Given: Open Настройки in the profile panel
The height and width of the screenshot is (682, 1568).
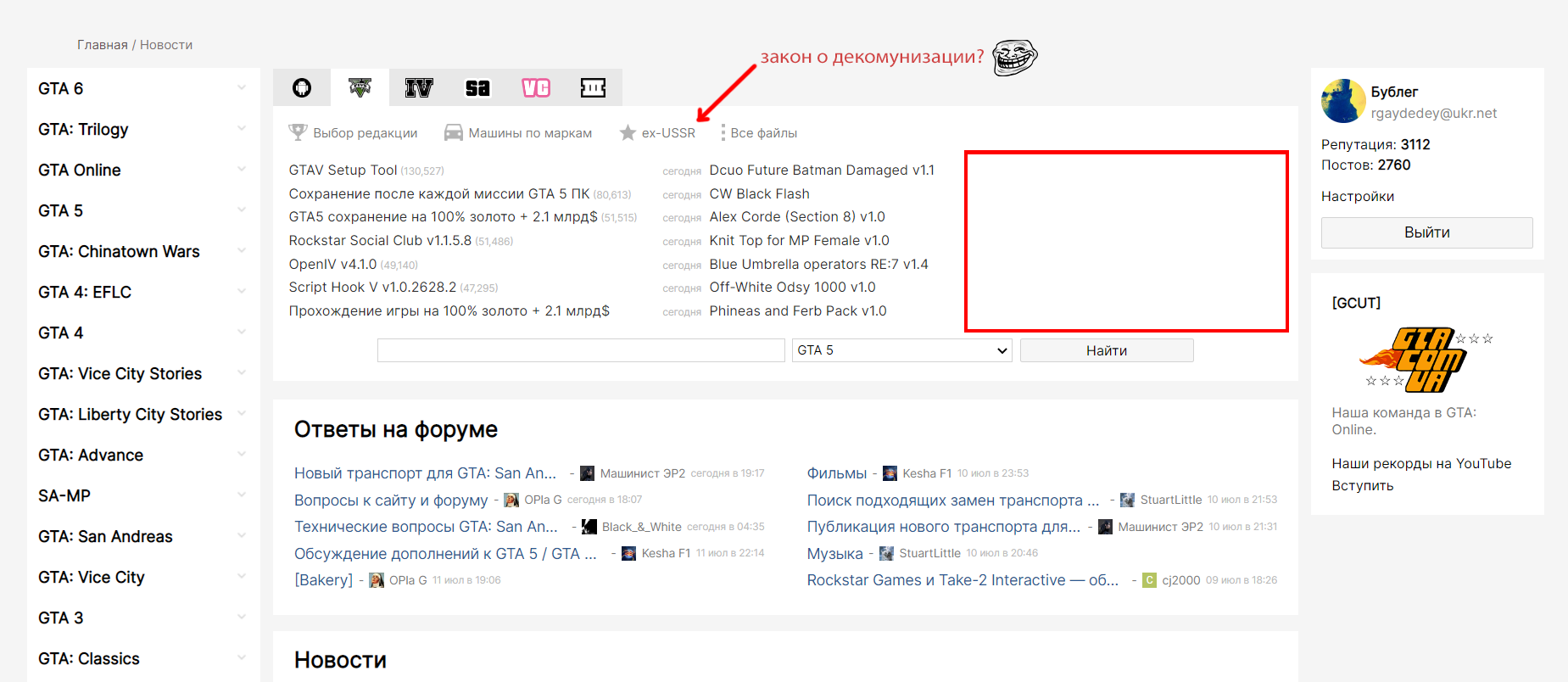Looking at the screenshot, I should point(1357,197).
